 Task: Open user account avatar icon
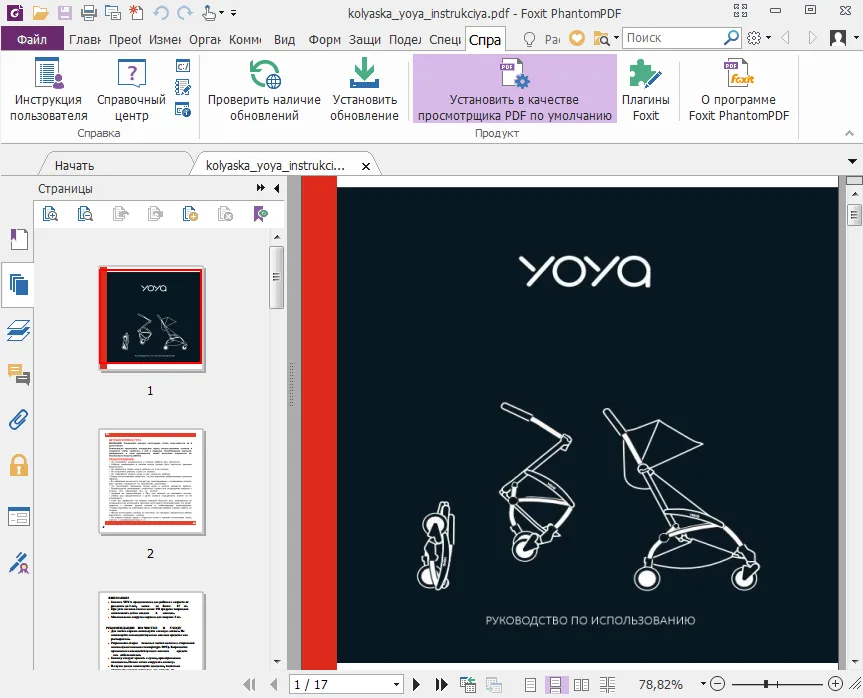click(x=838, y=38)
